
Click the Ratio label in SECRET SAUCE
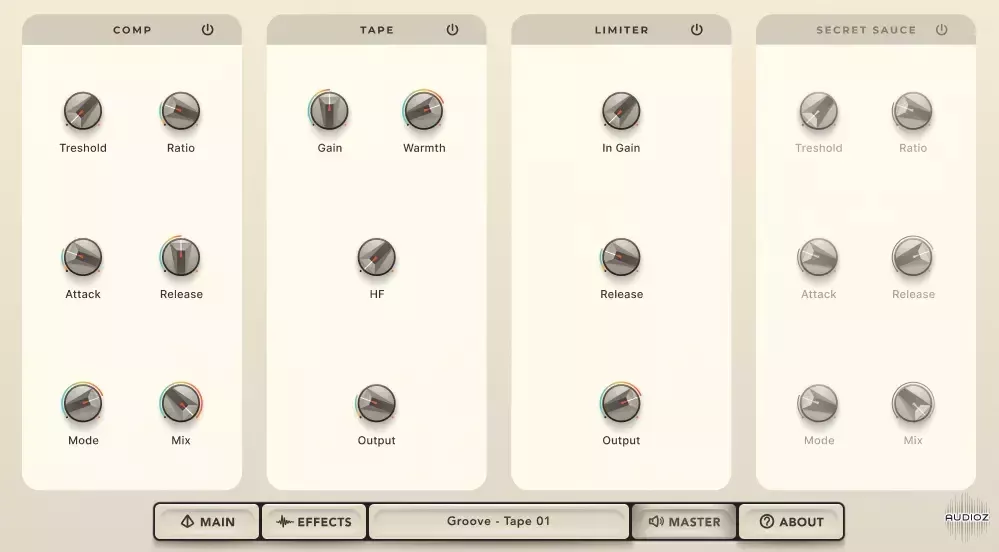[x=913, y=148]
